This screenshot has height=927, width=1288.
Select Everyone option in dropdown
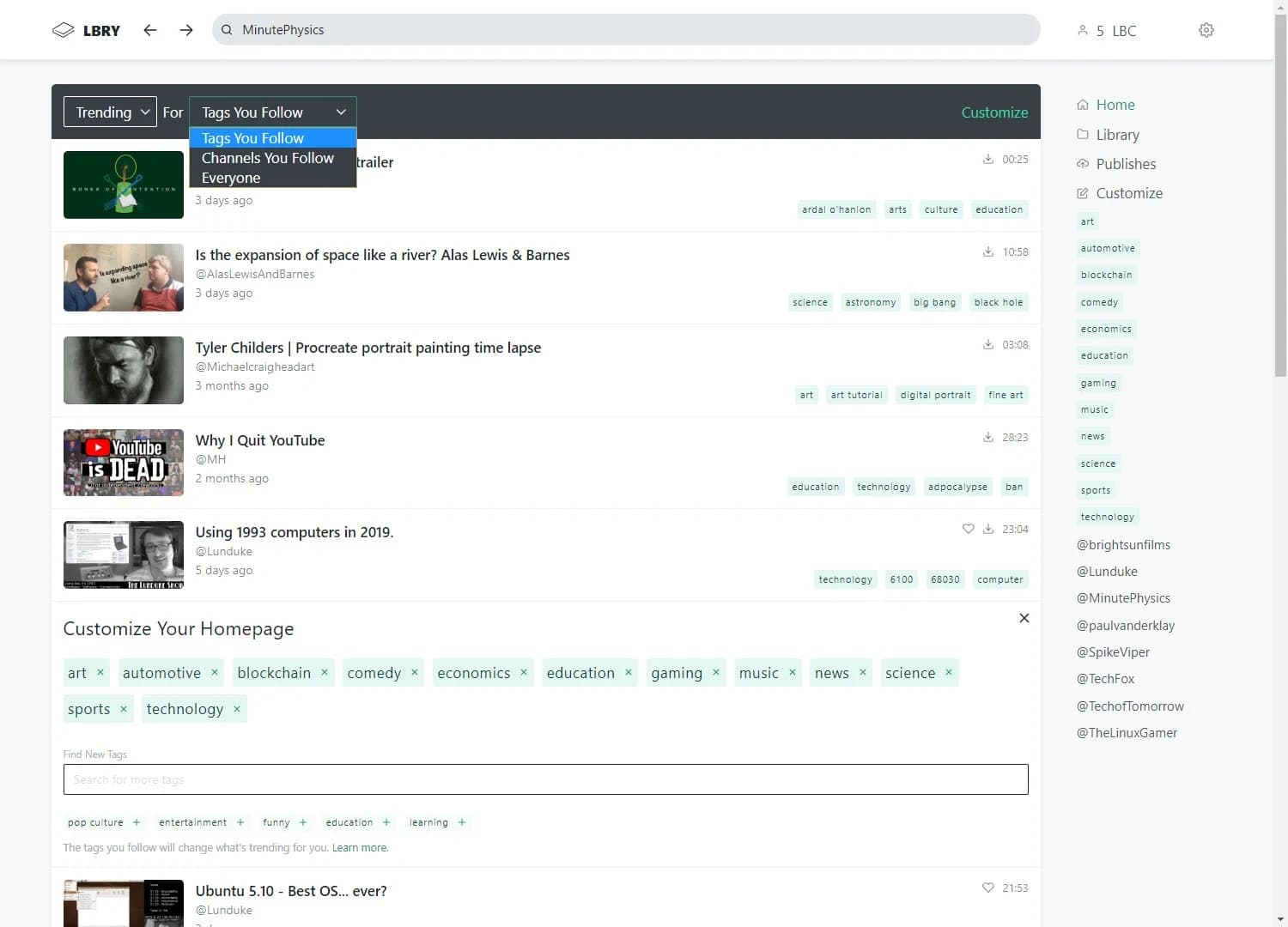click(x=272, y=178)
